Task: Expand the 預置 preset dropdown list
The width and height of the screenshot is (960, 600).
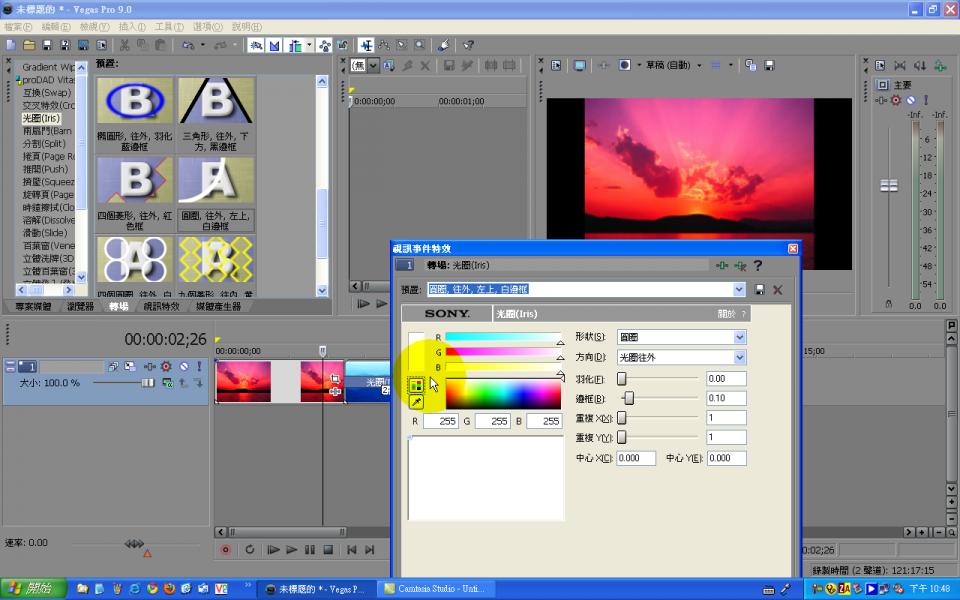Action: pyautogui.click(x=739, y=290)
